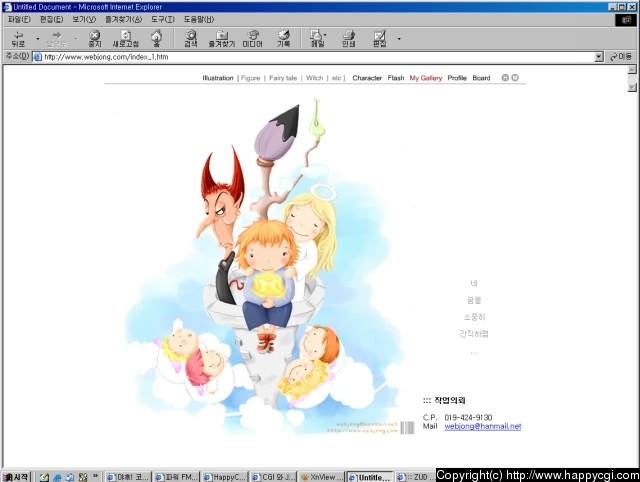Expand quick launch chevron on taskbar

click(x=95, y=476)
